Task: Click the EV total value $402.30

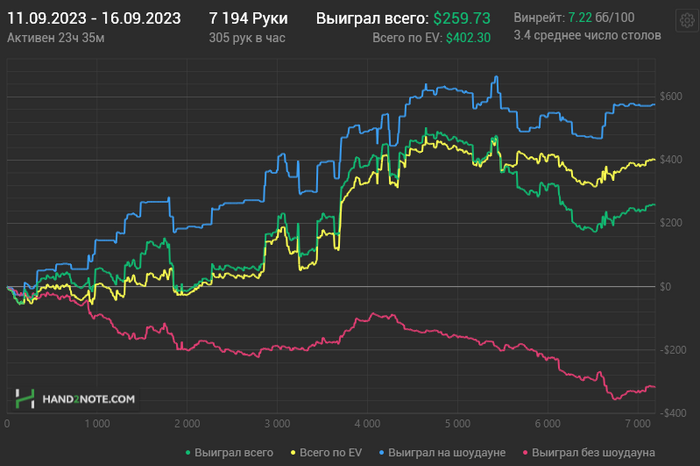Action: (x=468, y=38)
